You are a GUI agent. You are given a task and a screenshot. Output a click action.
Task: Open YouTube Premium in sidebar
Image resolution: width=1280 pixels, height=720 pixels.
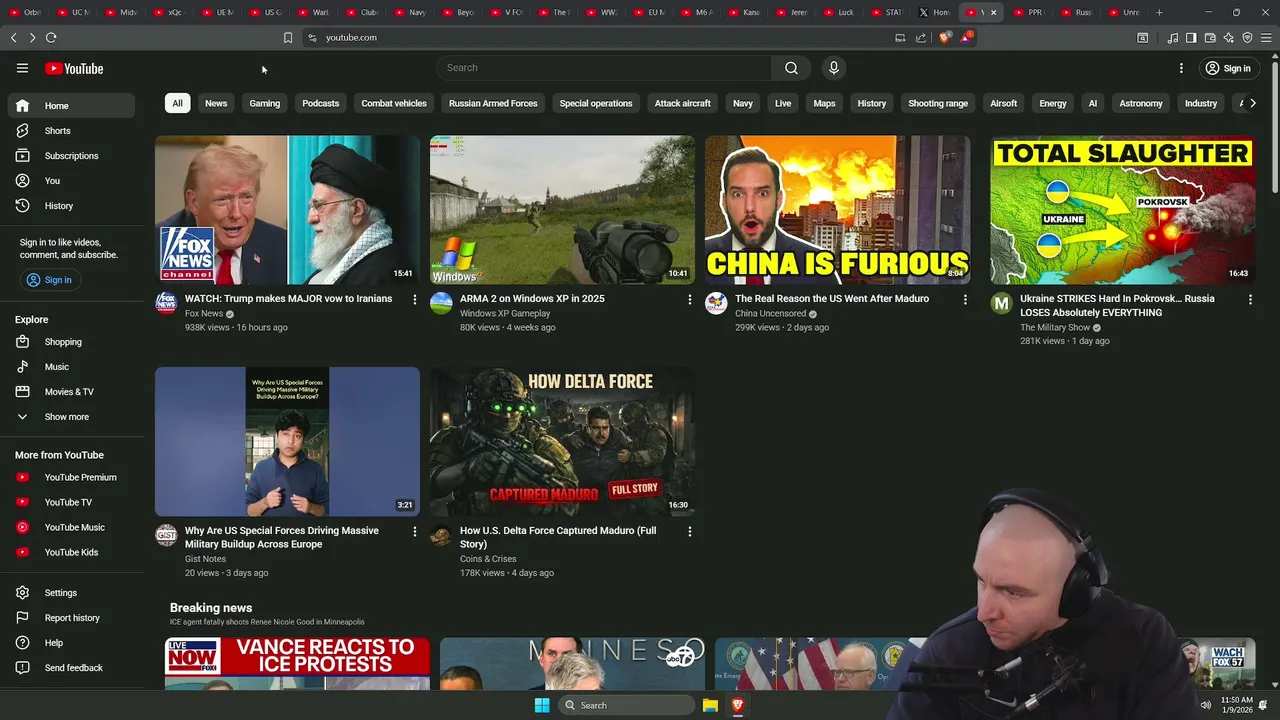(x=71, y=477)
